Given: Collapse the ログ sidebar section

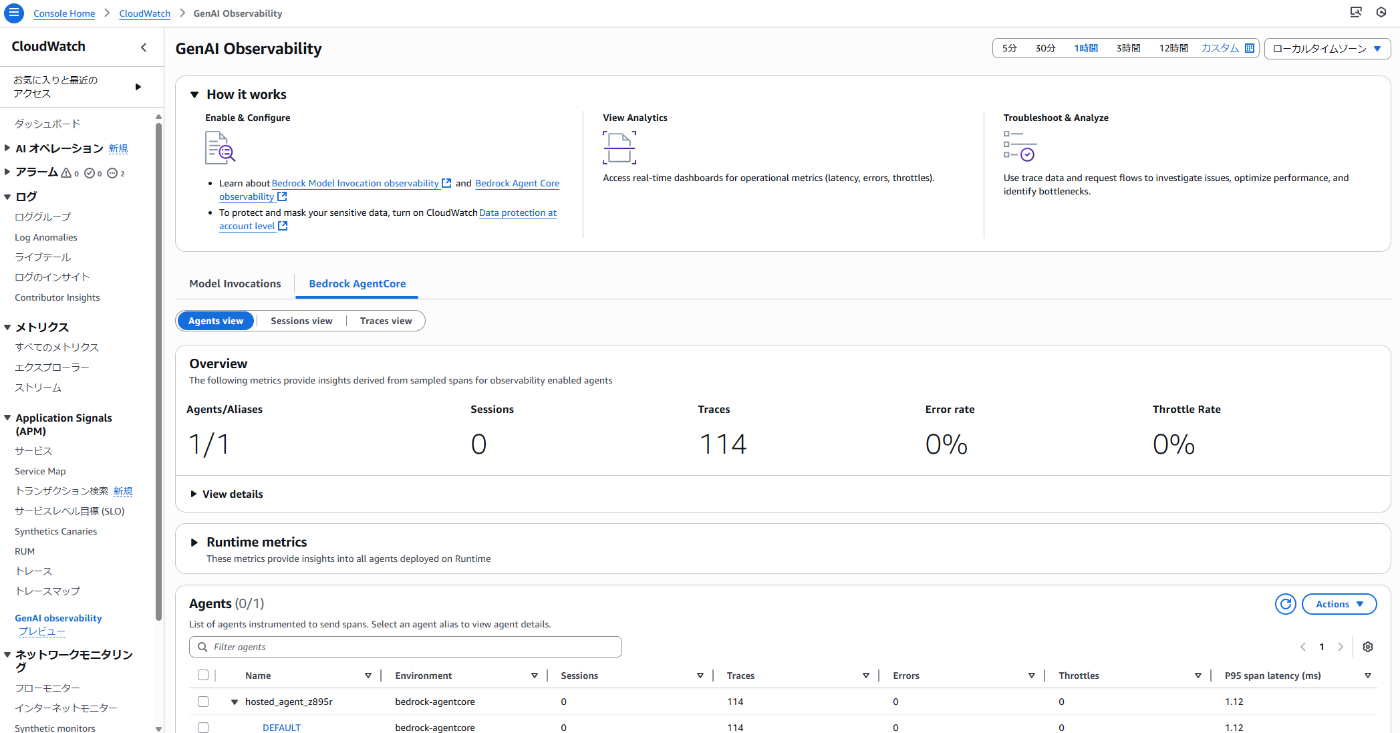Looking at the screenshot, I should [8, 197].
